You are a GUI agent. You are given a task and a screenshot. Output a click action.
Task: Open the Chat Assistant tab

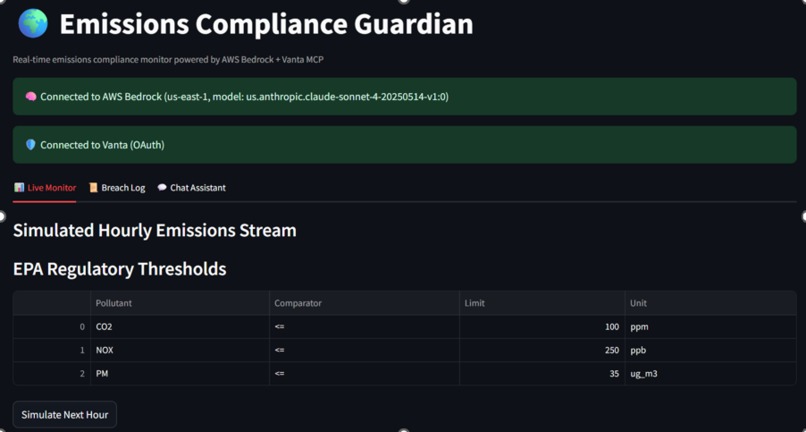[x=192, y=188]
